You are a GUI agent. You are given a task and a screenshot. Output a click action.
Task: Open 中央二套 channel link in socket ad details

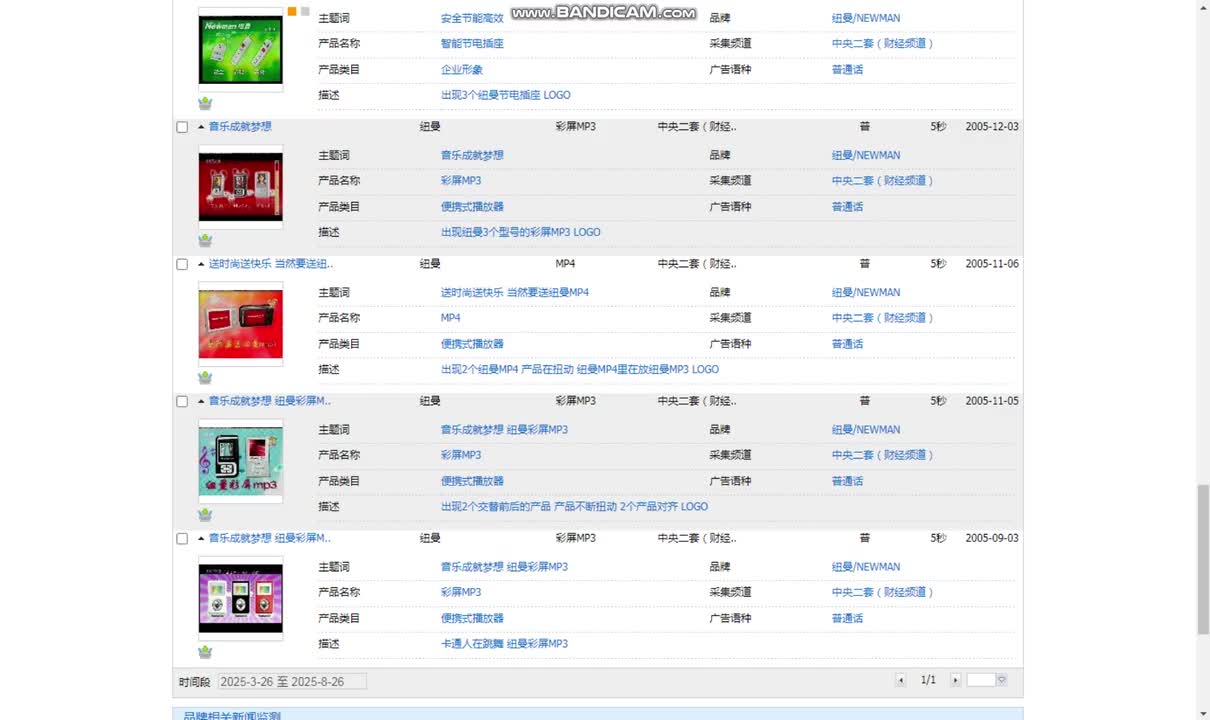(882, 44)
